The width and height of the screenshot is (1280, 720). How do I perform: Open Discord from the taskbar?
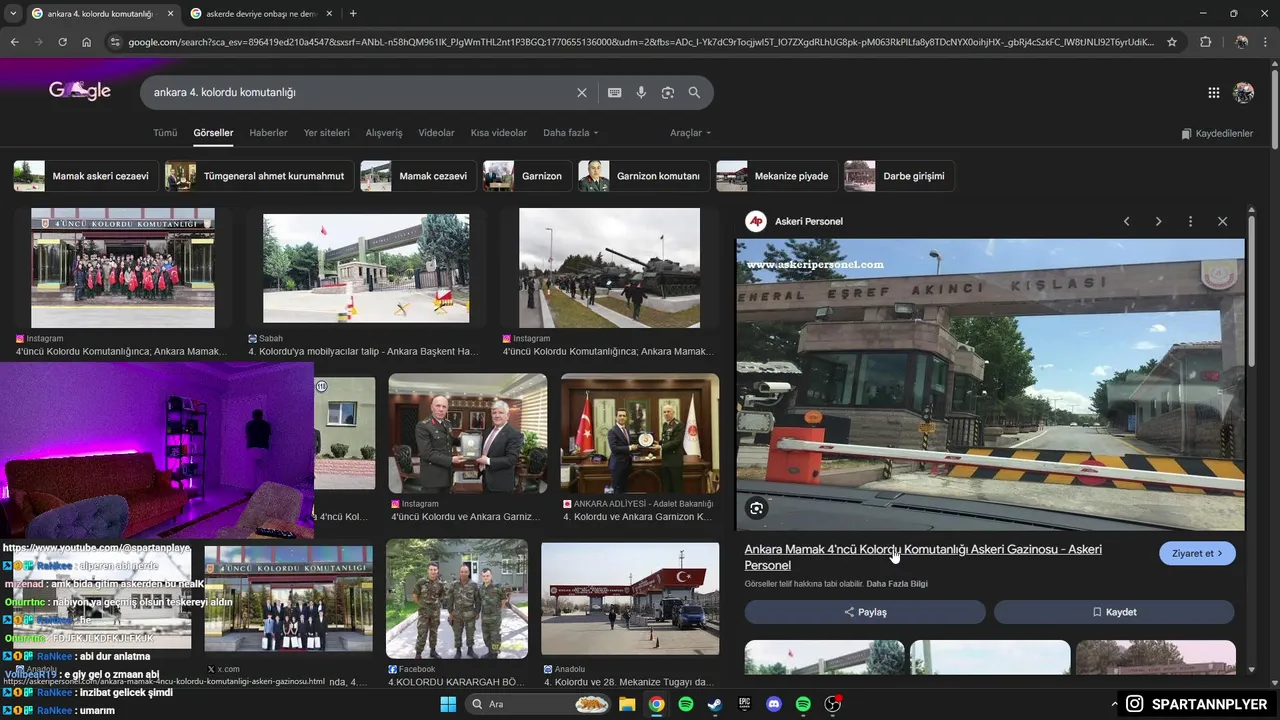[x=773, y=704]
